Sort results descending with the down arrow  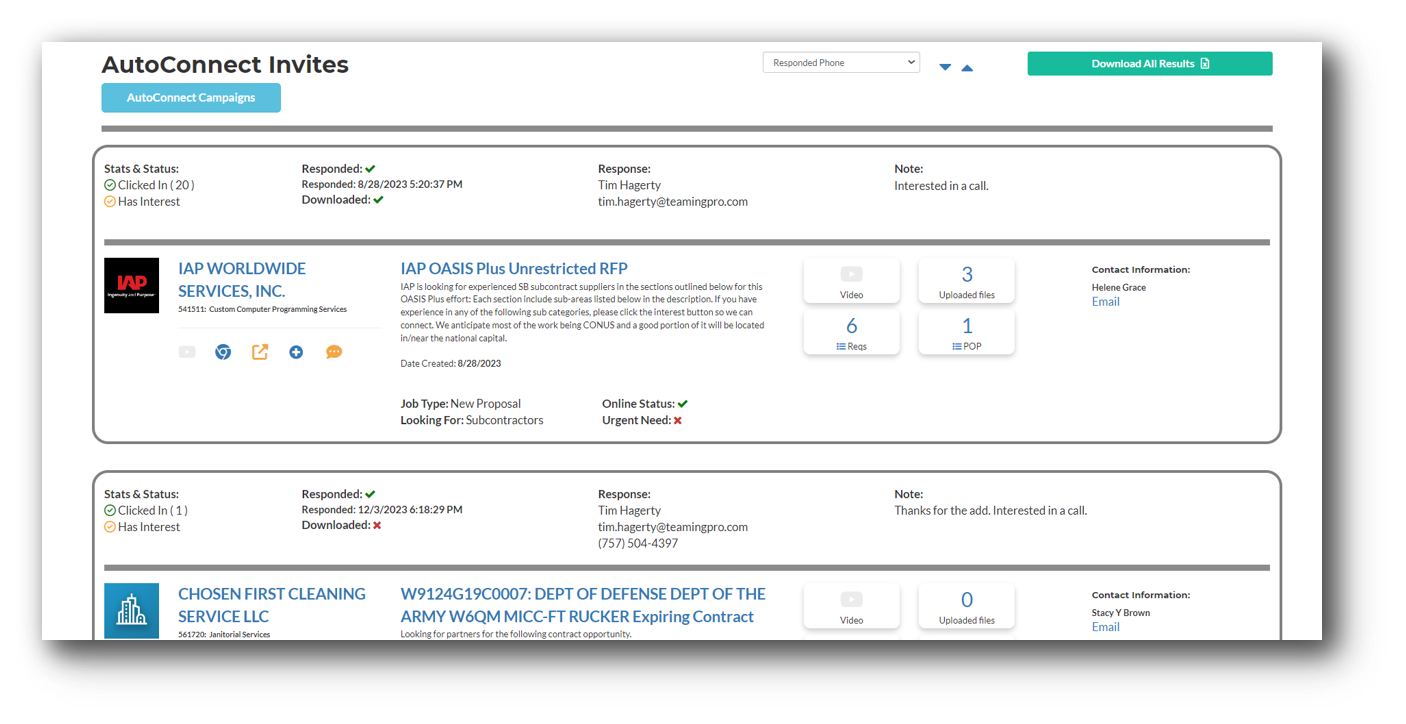(945, 68)
